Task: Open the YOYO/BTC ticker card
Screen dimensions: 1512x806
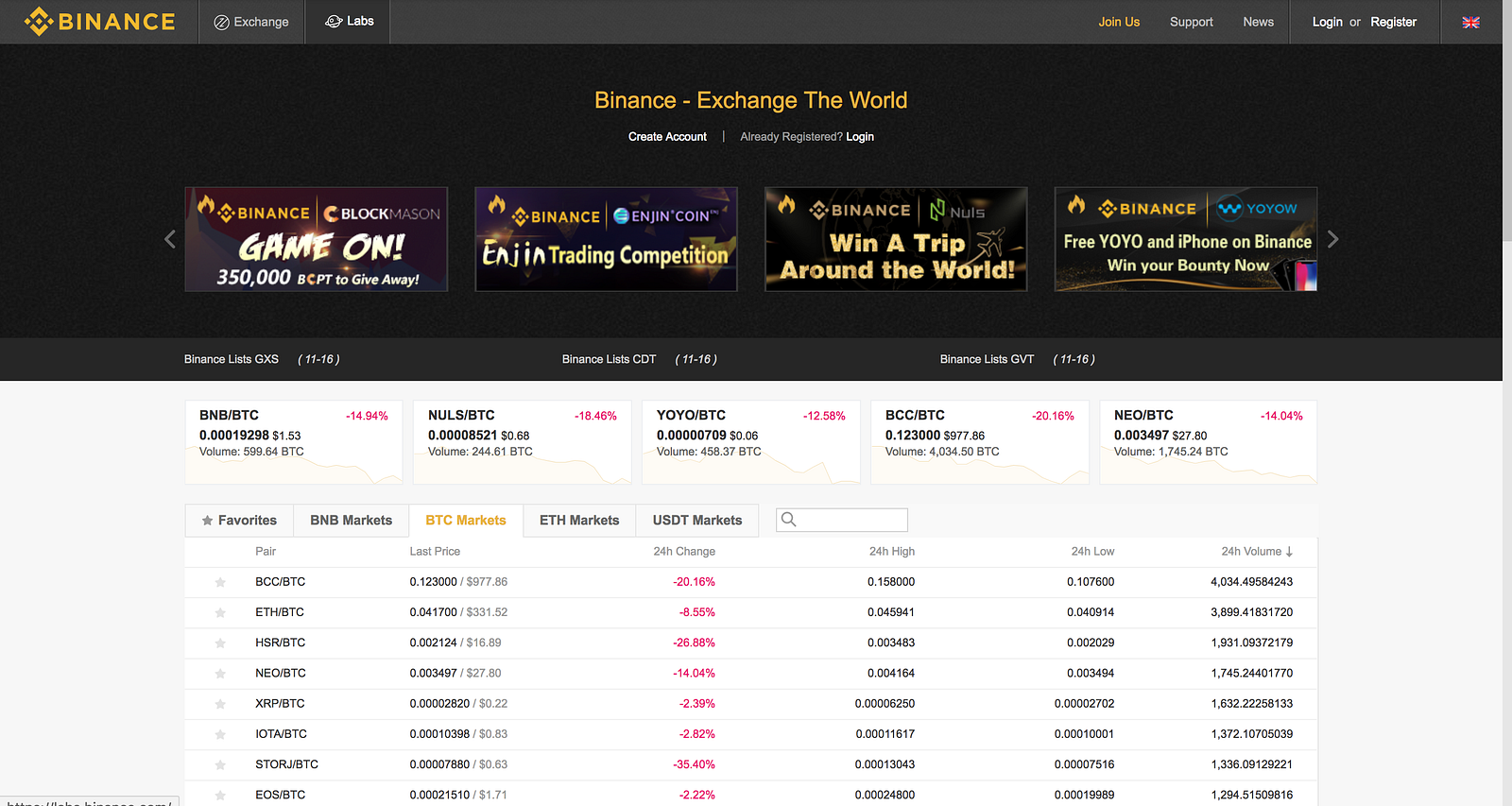Action: (751, 442)
